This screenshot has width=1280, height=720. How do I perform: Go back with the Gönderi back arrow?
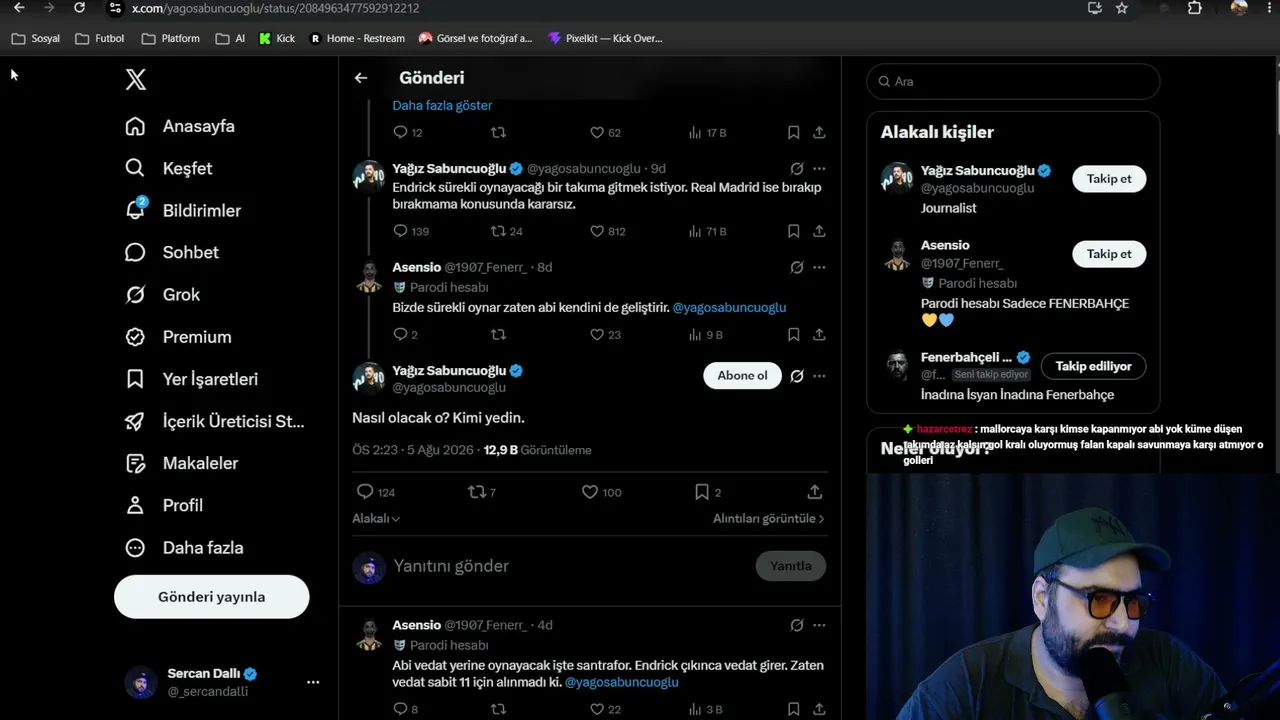tap(361, 78)
